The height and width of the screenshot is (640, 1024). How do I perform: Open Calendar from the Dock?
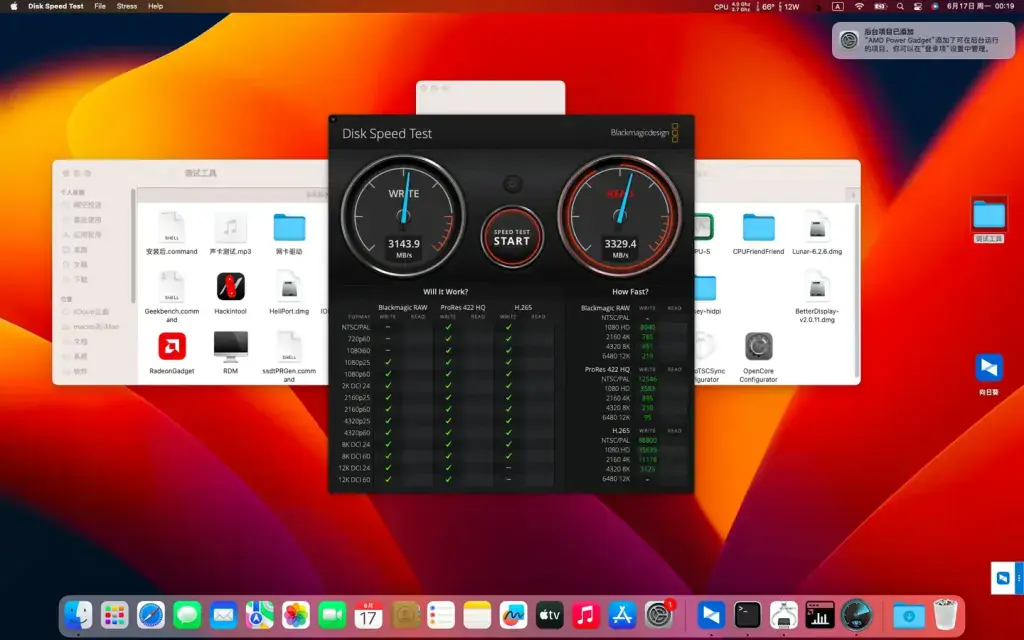click(x=368, y=615)
